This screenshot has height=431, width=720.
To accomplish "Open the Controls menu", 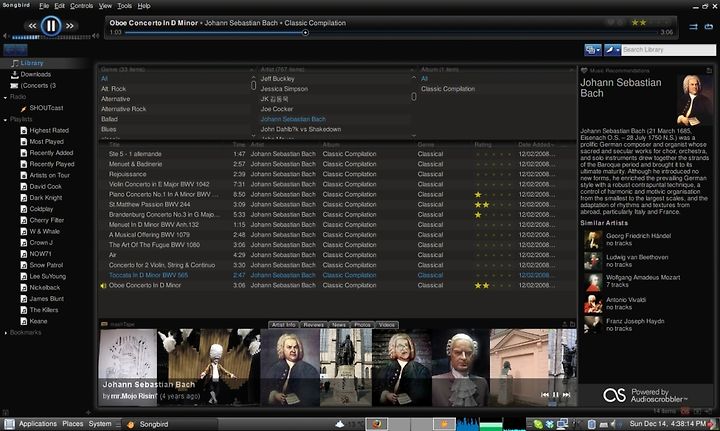I will 81,6.
